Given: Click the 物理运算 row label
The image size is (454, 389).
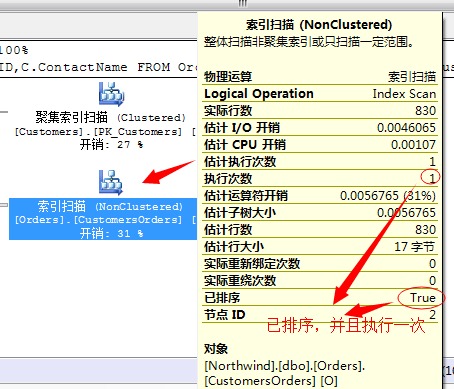Looking at the screenshot, I should click(x=228, y=77).
